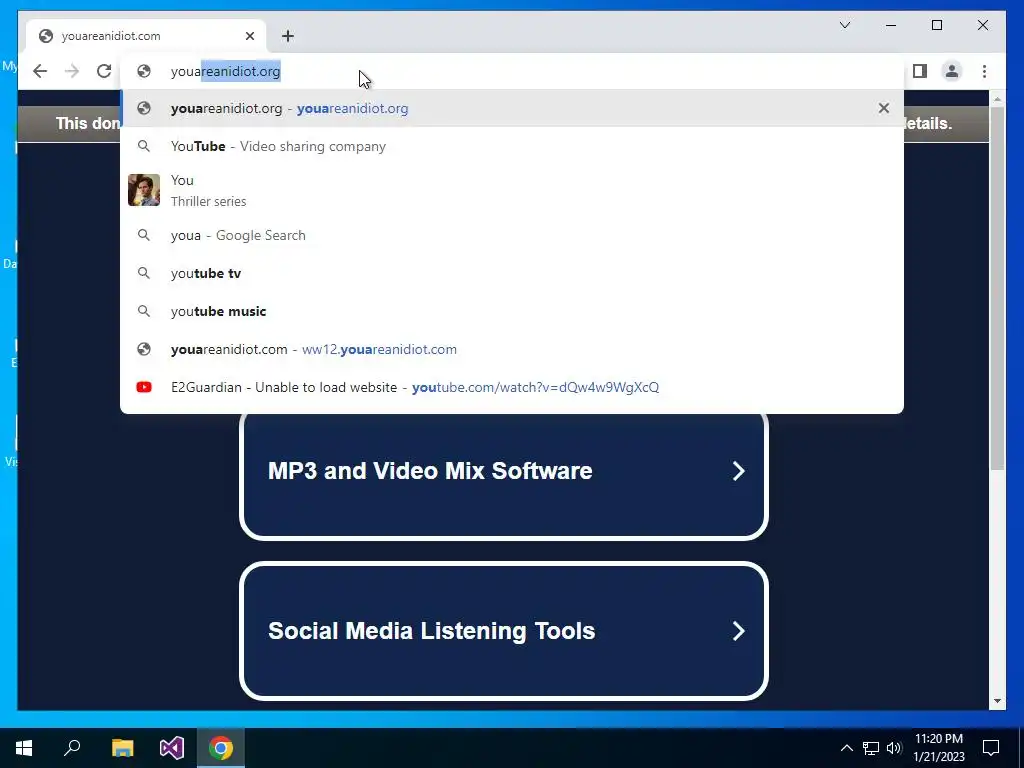Open the side panel icon in toolbar
The width and height of the screenshot is (1024, 768).
click(920, 71)
